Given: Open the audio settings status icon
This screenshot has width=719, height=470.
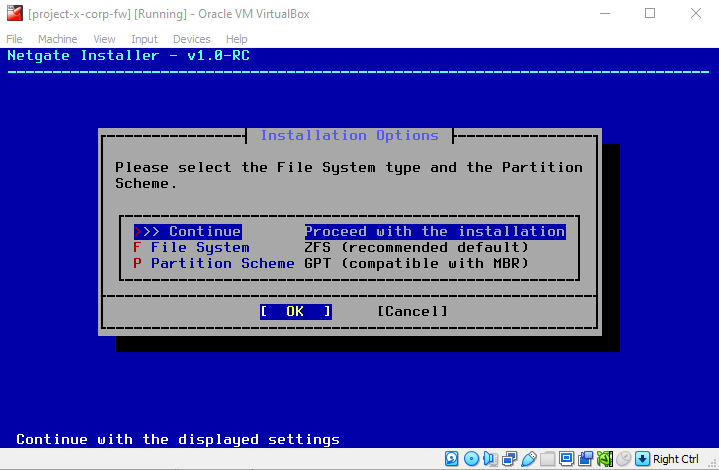Looking at the screenshot, I should [x=490, y=459].
